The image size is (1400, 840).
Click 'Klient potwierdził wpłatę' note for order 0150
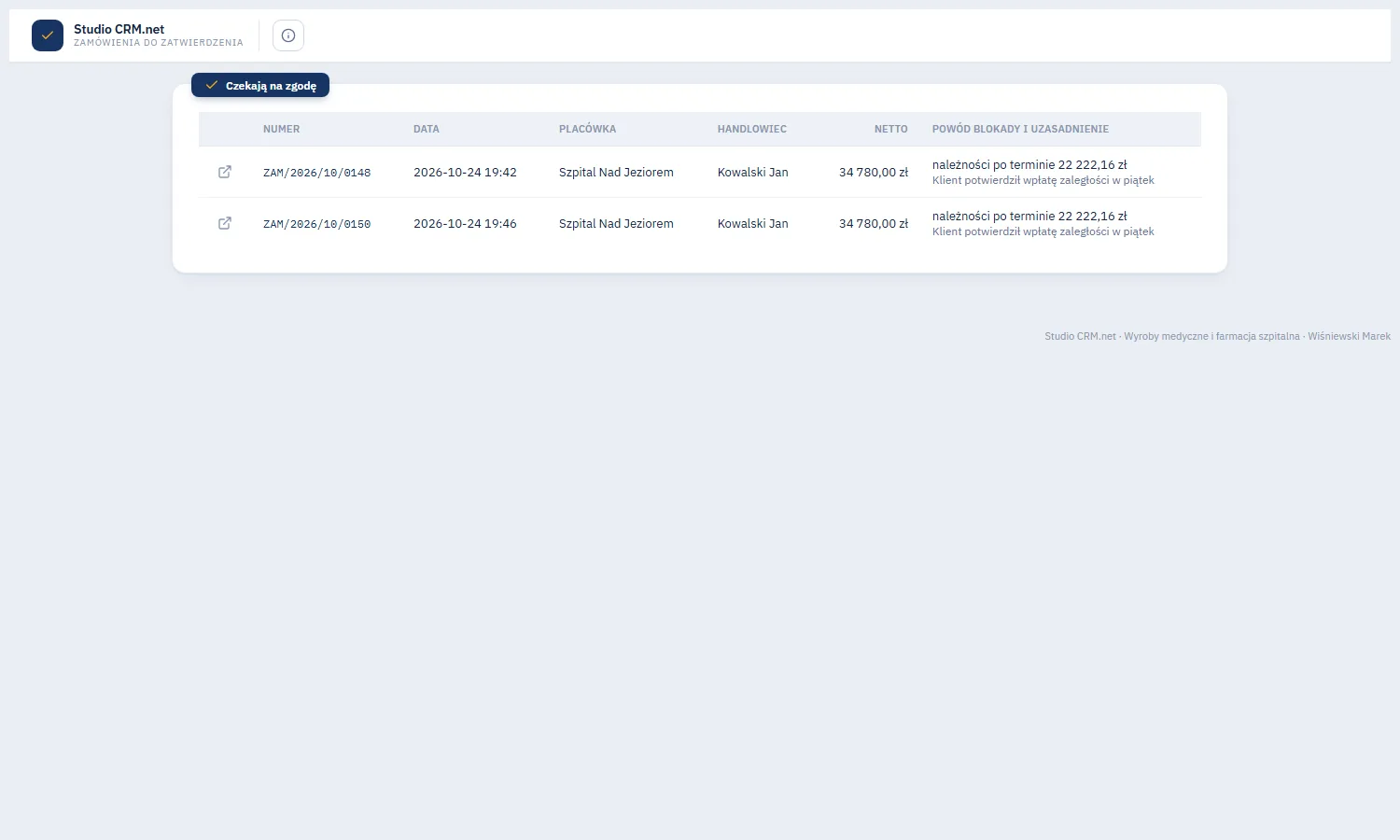tap(1043, 231)
